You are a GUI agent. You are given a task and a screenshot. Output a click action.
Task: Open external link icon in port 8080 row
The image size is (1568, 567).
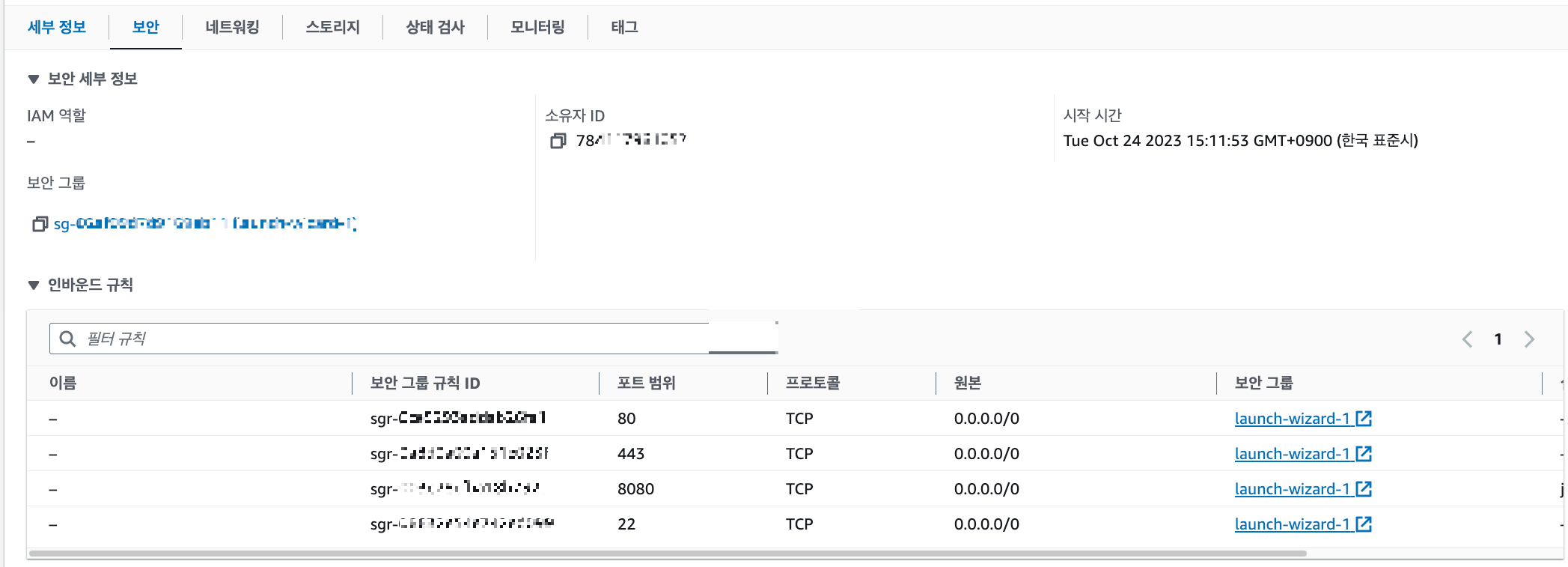point(1364,488)
